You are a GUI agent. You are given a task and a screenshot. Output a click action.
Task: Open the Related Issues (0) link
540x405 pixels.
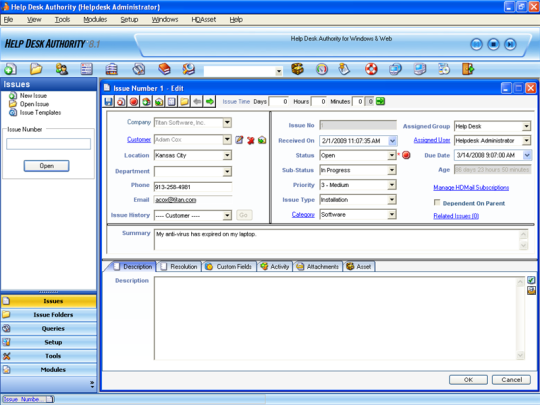point(456,216)
